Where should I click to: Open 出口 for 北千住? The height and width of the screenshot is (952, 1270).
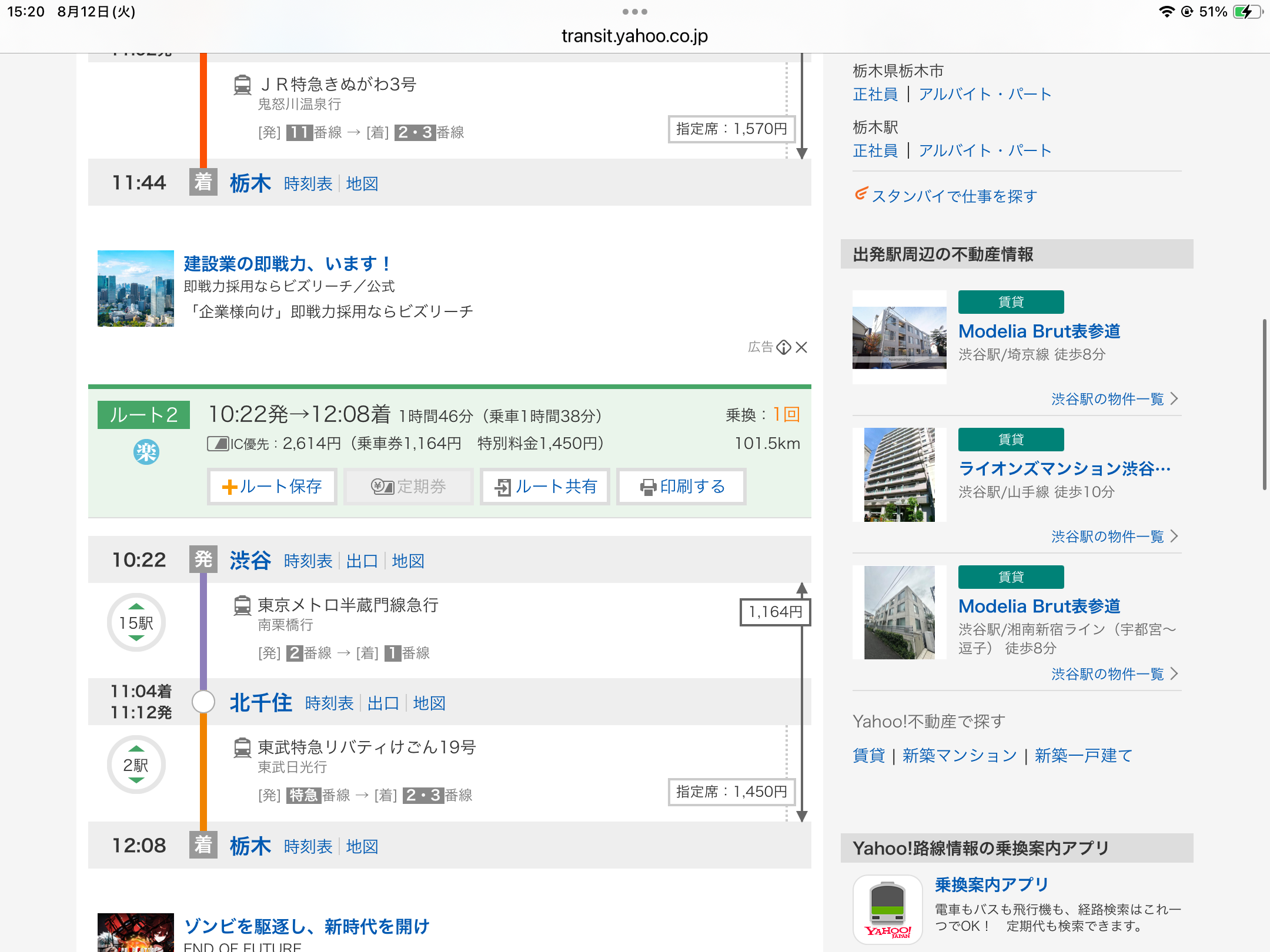pos(383,703)
